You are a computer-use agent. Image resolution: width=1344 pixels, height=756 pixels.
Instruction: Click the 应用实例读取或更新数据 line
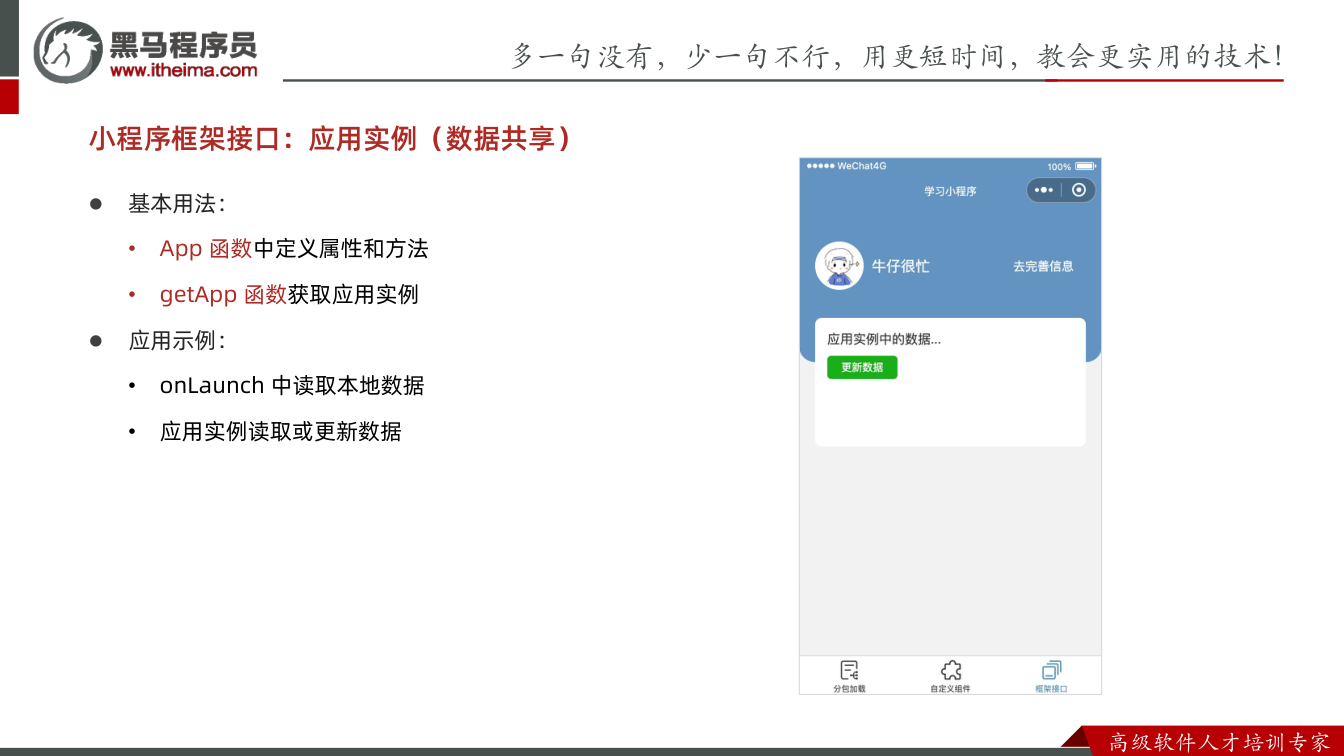(281, 432)
